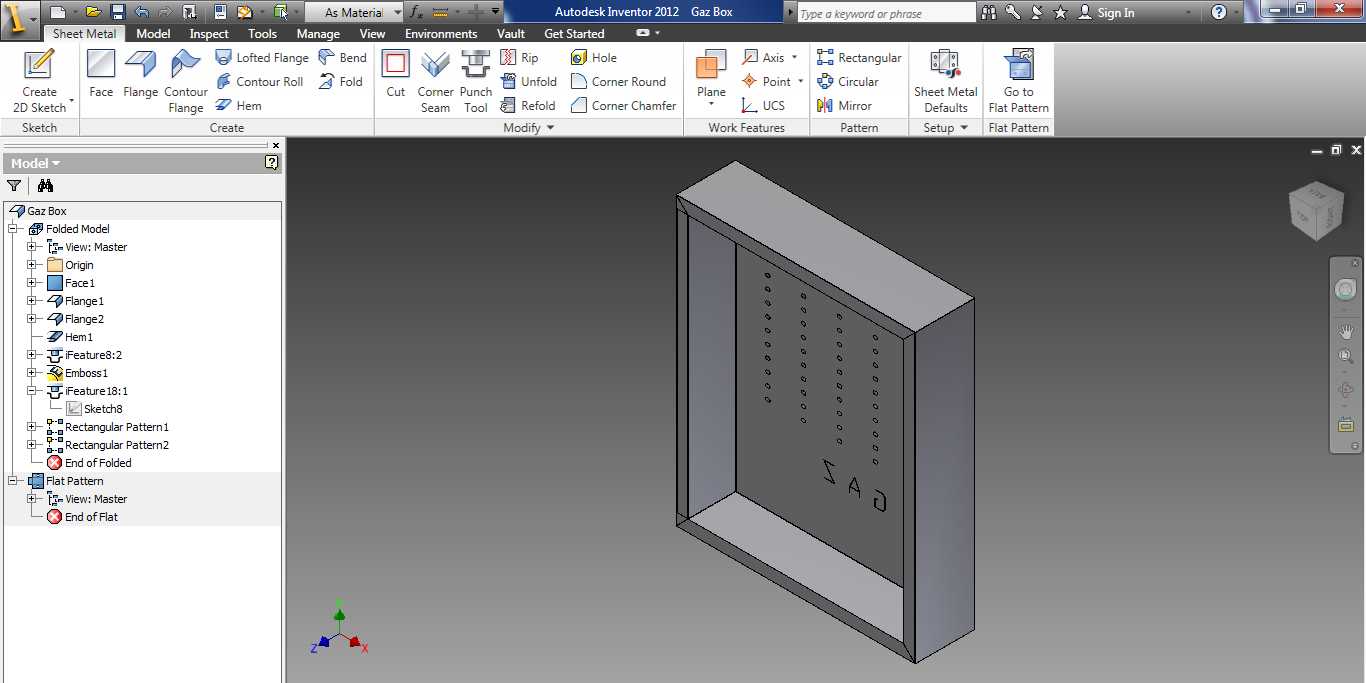The height and width of the screenshot is (683, 1366).
Task: Choose Corner Chamfer command
Action: pos(623,106)
